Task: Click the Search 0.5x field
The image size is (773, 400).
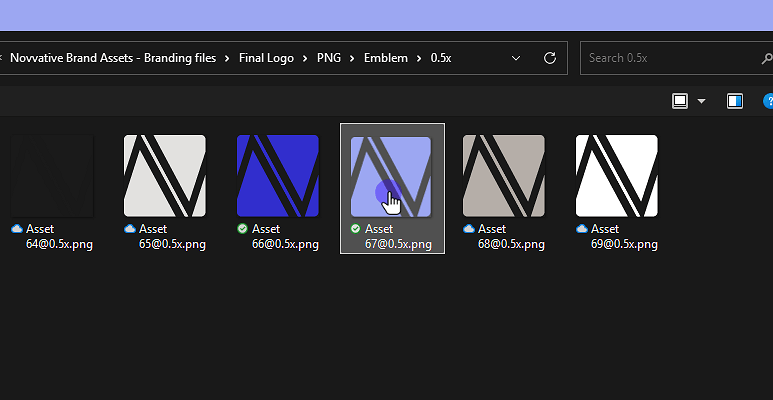Action: click(676, 58)
